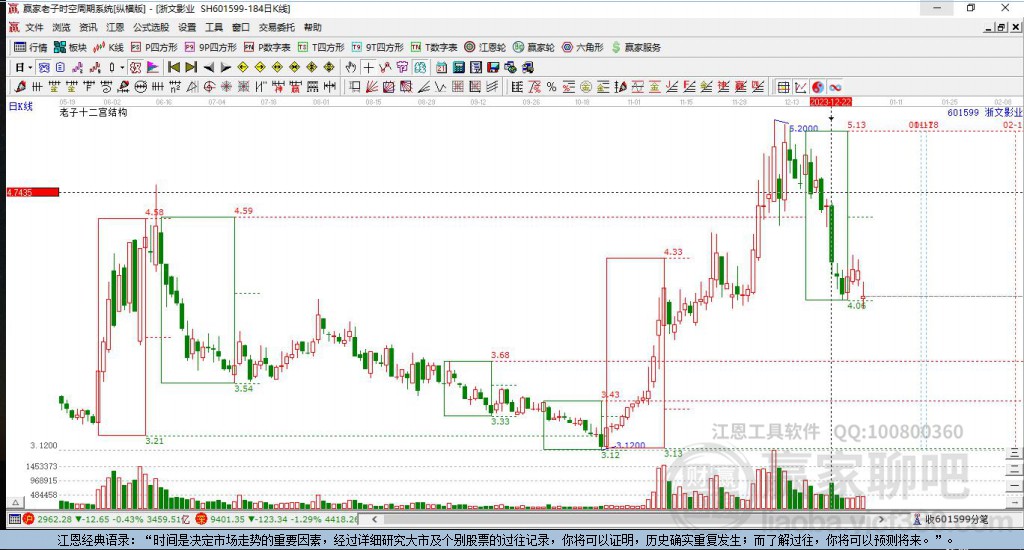The height and width of the screenshot is (550, 1024).
Task: Open the 行情 quotes view
Action: [30, 47]
